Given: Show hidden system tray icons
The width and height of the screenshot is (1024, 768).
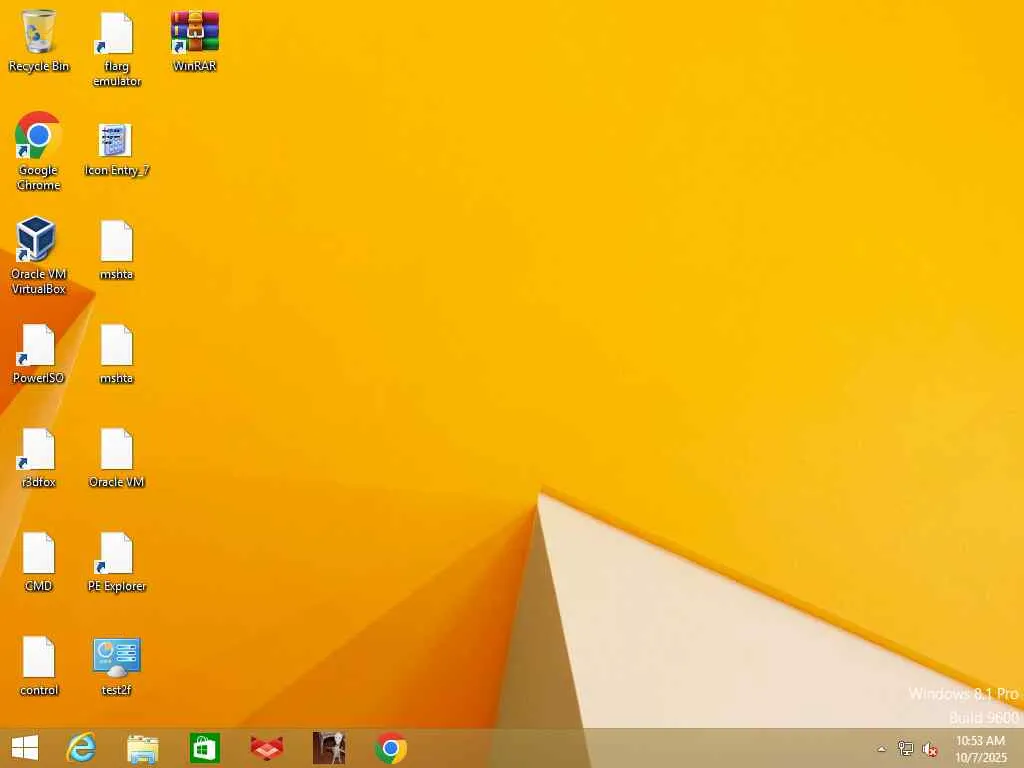Looking at the screenshot, I should [x=882, y=749].
